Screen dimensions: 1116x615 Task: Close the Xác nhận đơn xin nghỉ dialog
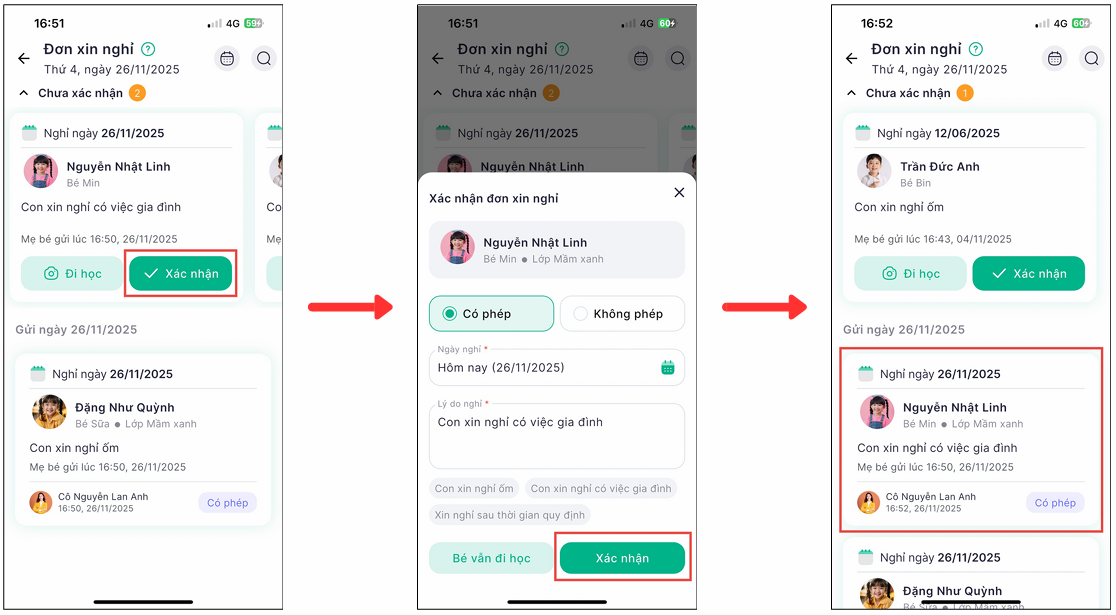point(679,192)
